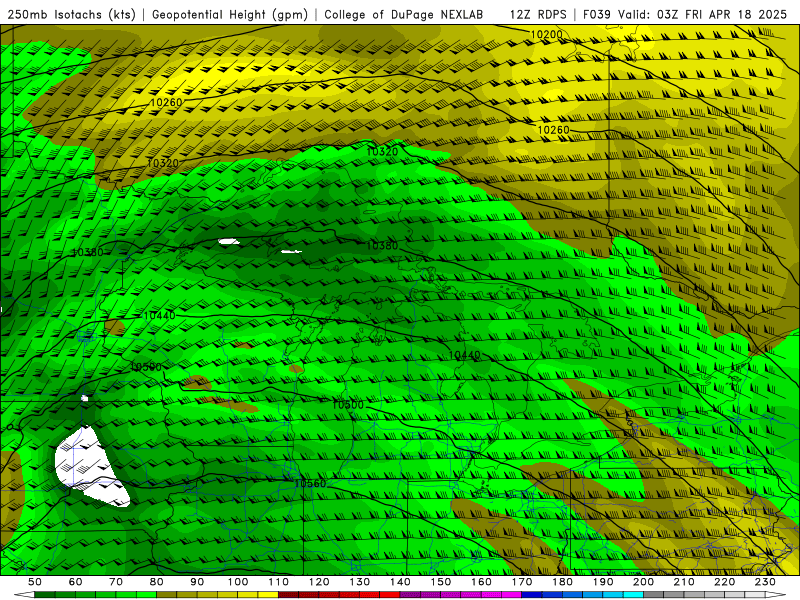Click the 'College of DuPage NEXLAB' text
The height and width of the screenshot is (600, 800).
404,15
